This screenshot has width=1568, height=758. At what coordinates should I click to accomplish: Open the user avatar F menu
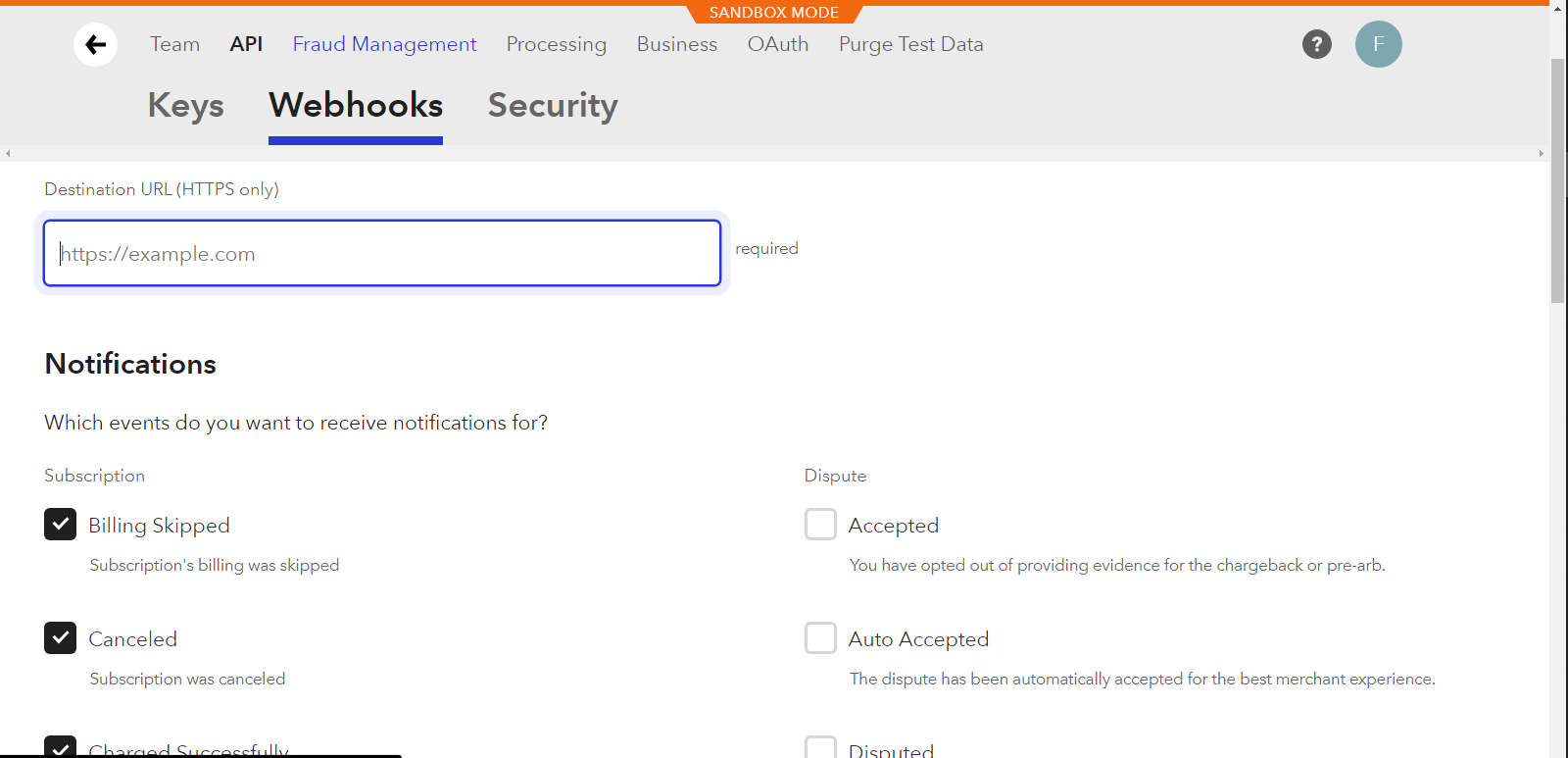click(1379, 44)
